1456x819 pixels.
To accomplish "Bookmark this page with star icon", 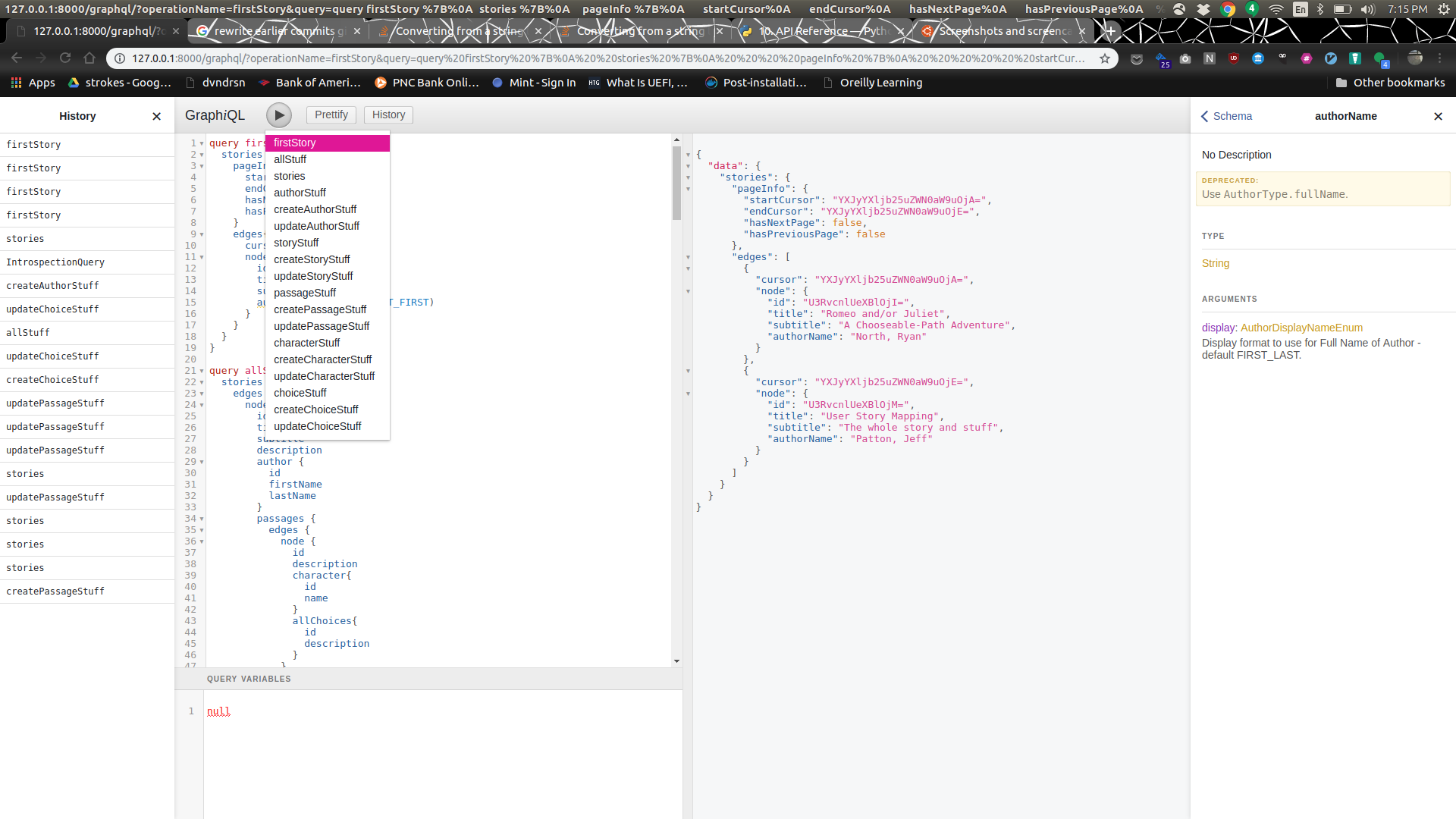I will (x=1105, y=58).
